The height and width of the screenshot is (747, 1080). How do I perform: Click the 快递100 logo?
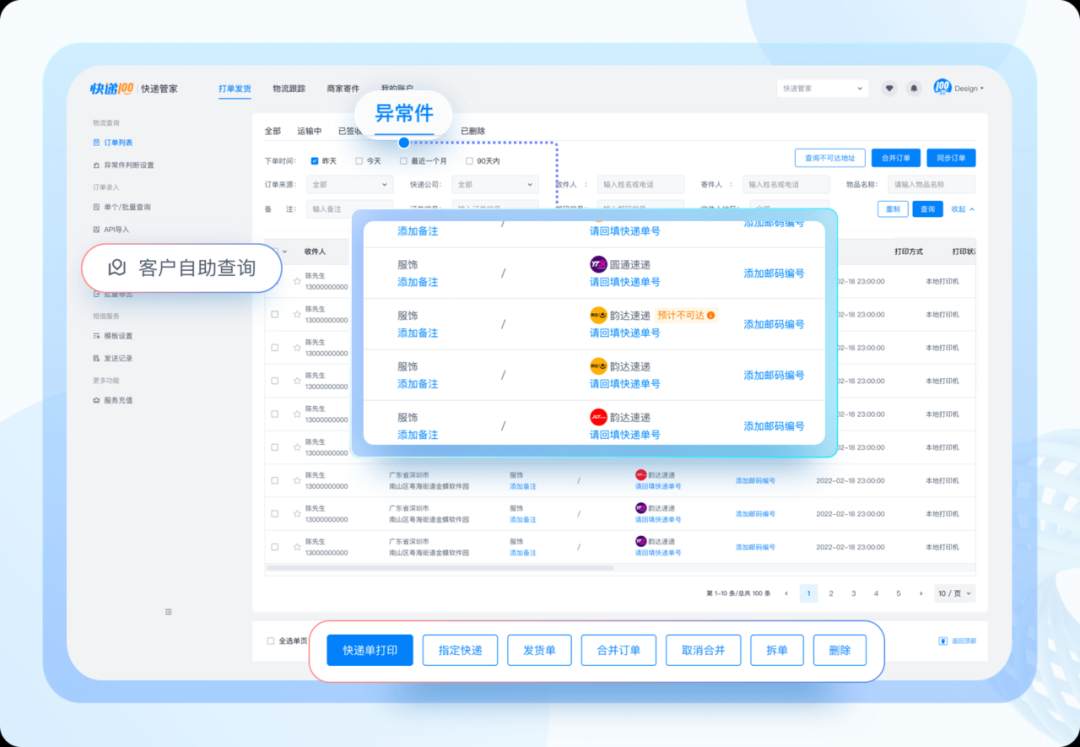[112, 88]
